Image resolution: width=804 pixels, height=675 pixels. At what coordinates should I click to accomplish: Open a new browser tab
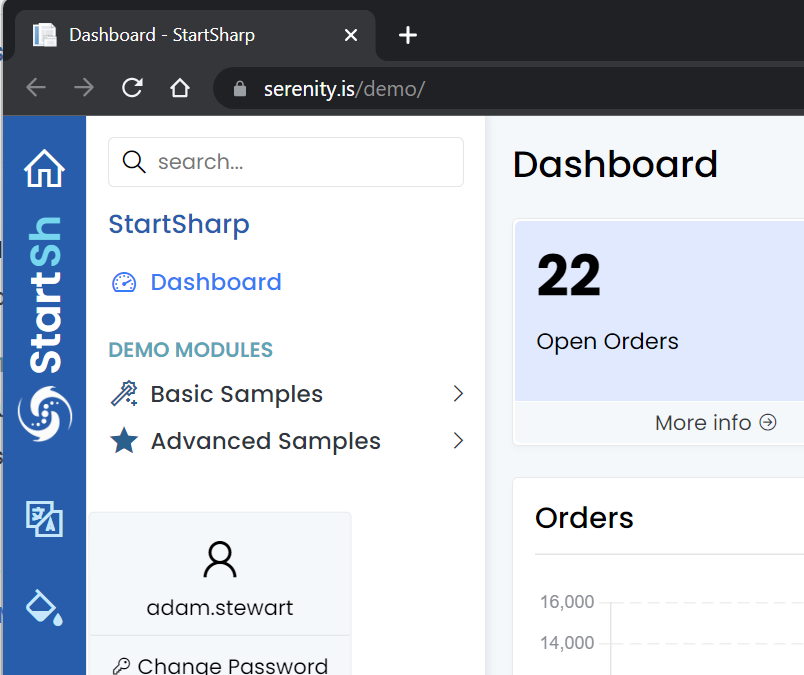point(407,35)
